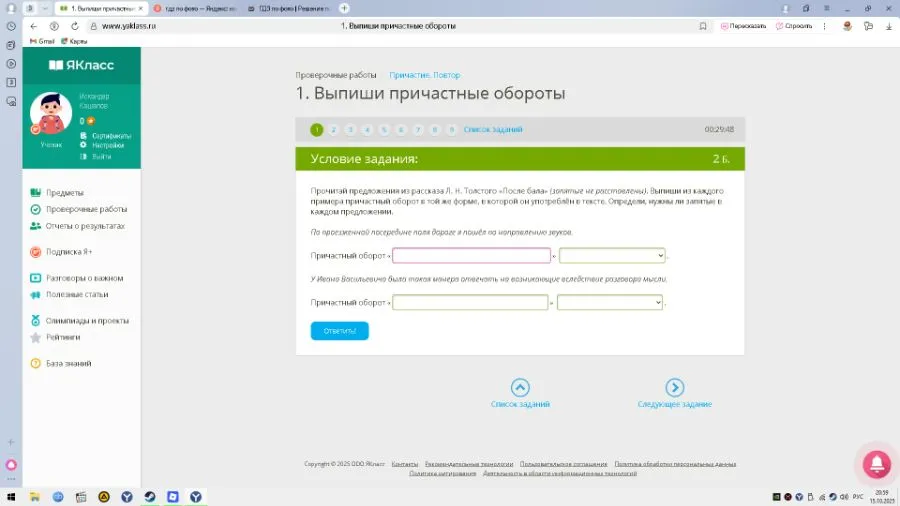Click the База знаний question icon
This screenshot has height=506, width=900.
tap(36, 364)
